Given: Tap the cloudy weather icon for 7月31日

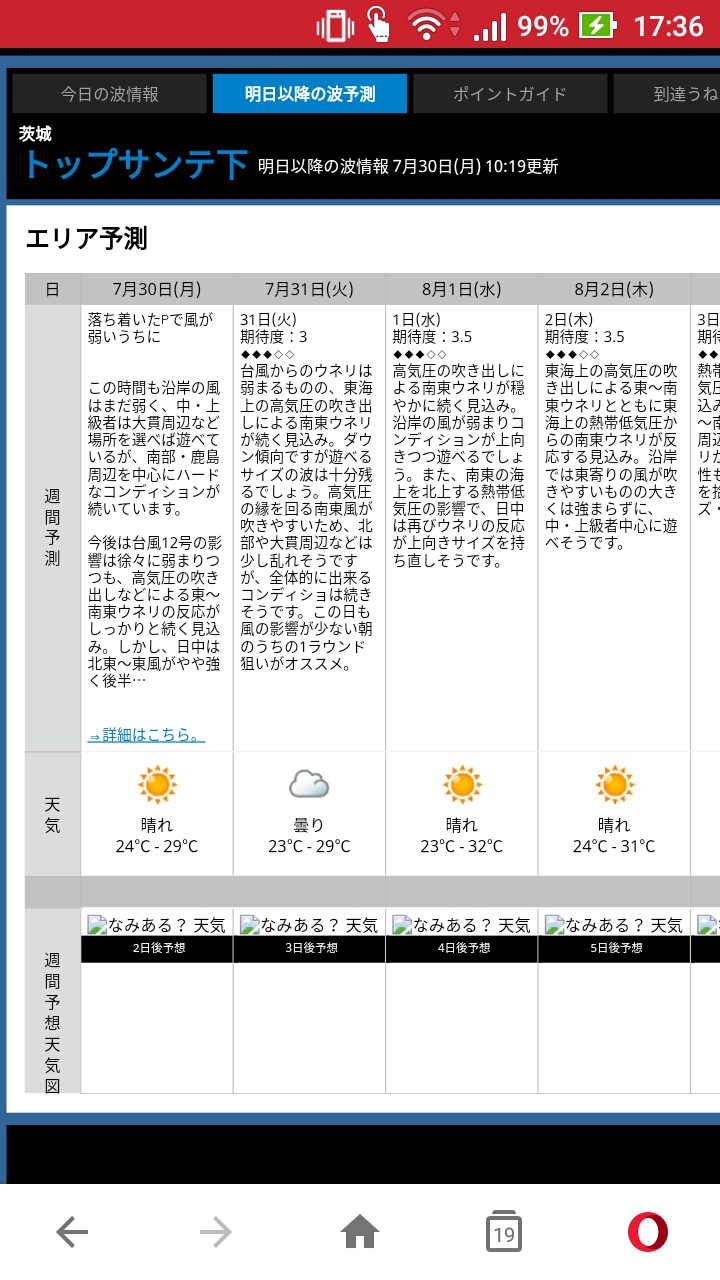Looking at the screenshot, I should 309,785.
